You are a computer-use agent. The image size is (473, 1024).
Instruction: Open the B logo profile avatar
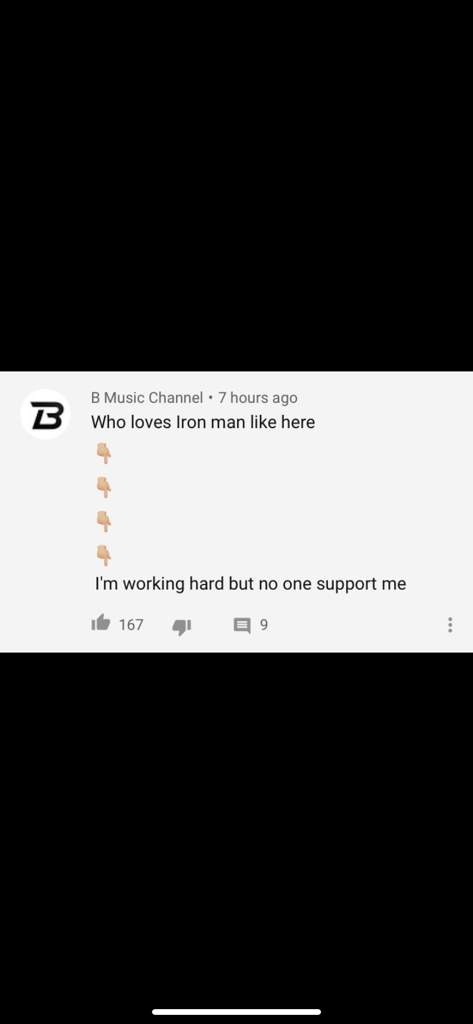coord(45,414)
